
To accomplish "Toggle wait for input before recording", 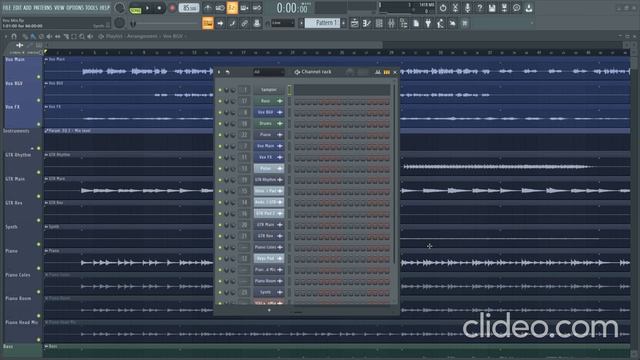I will [220, 8].
